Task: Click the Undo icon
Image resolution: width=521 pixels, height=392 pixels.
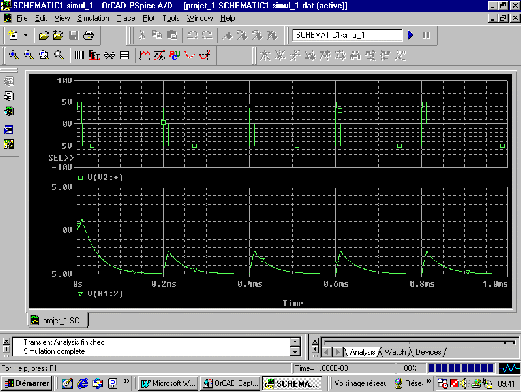Action: pos(192,35)
